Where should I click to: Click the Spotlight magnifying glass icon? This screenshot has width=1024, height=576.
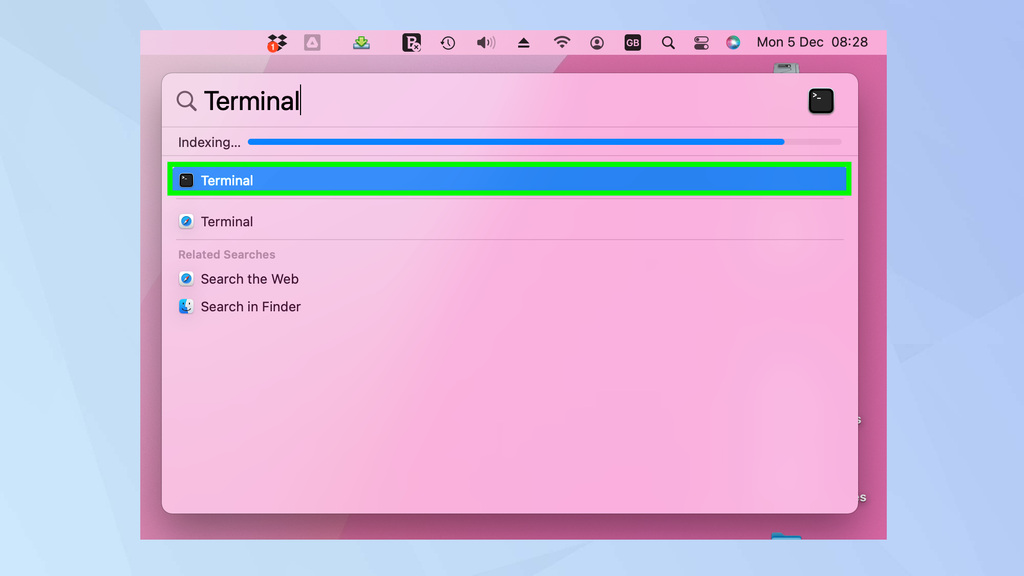(668, 42)
